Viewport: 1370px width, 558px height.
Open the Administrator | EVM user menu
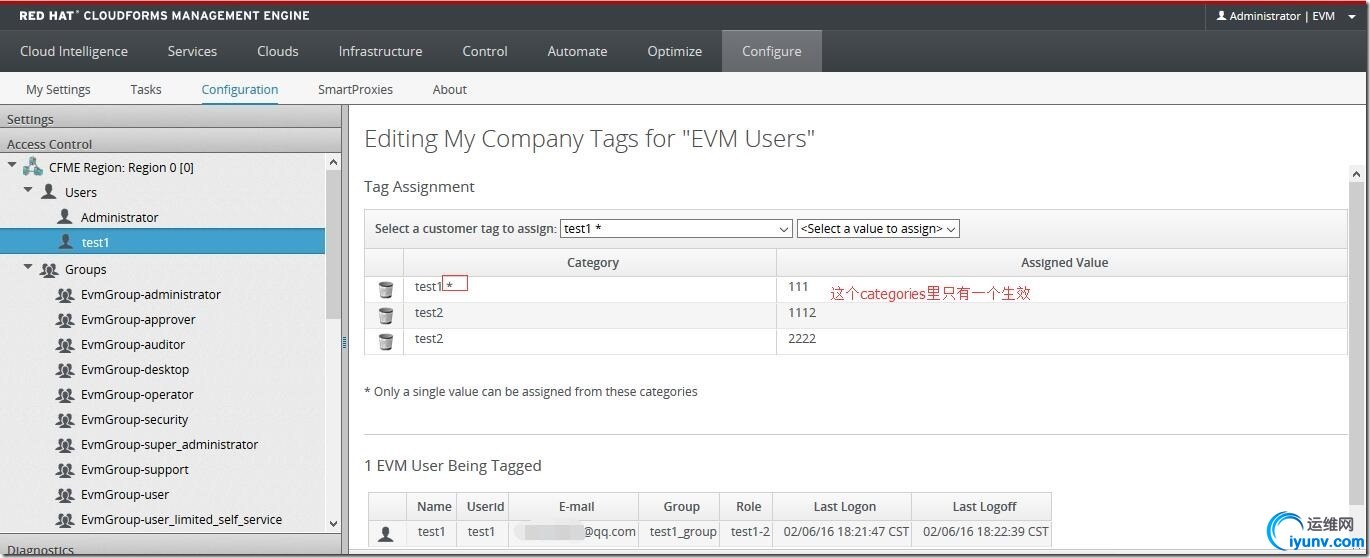point(1285,16)
